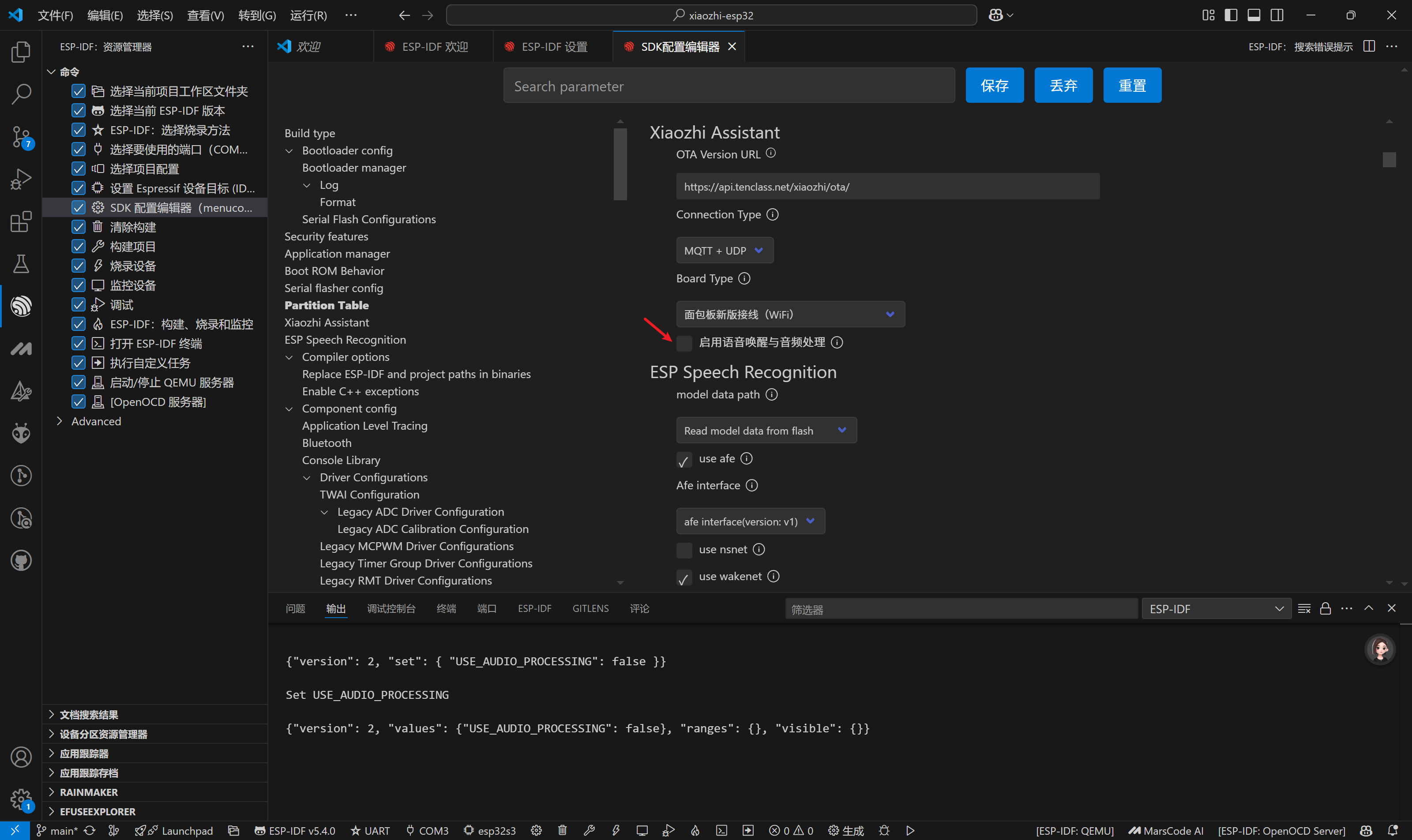Viewport: 1412px width, 840px height.
Task: Click the build project wrench icon in status bar
Action: pyautogui.click(x=590, y=830)
